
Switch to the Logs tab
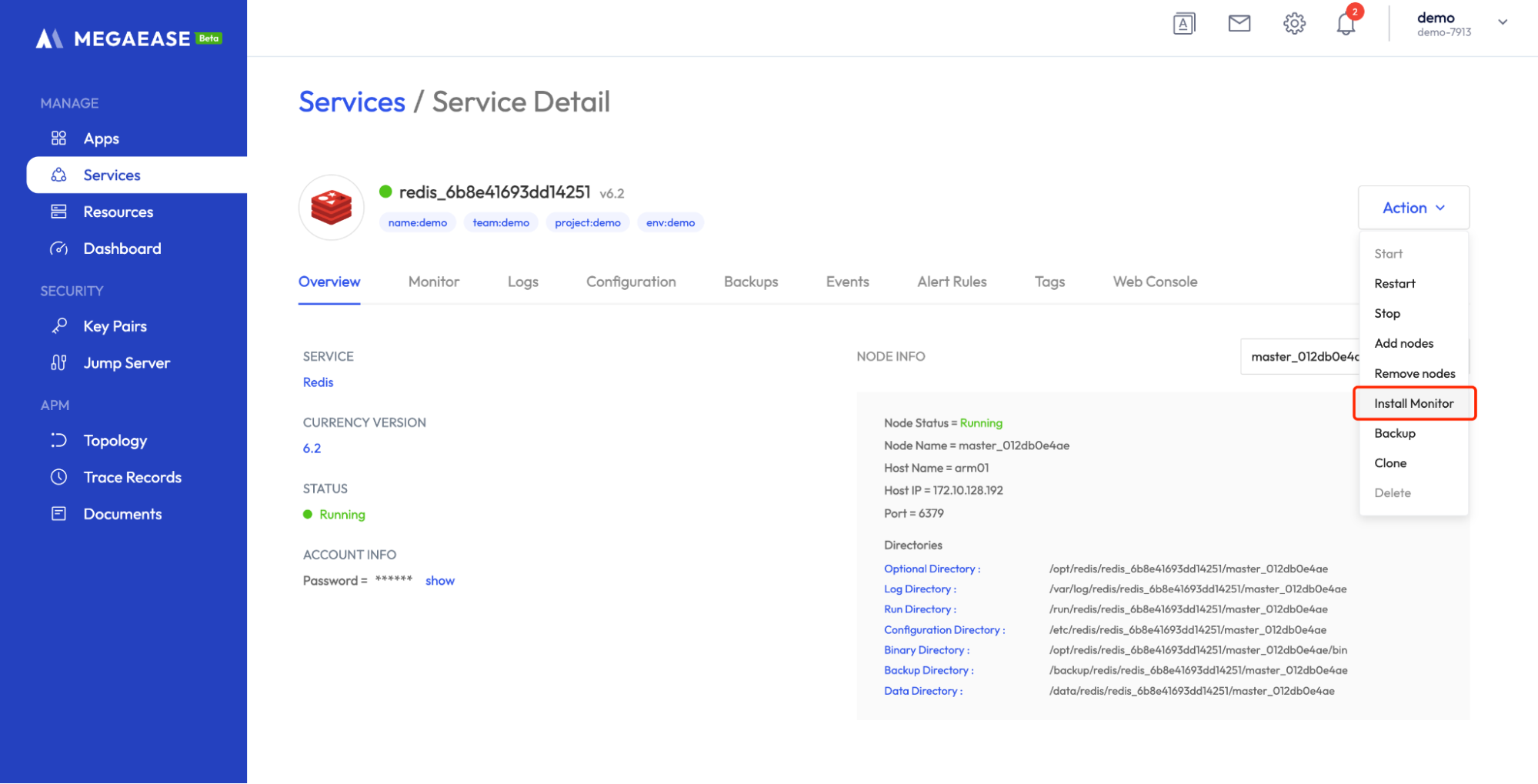point(523,282)
